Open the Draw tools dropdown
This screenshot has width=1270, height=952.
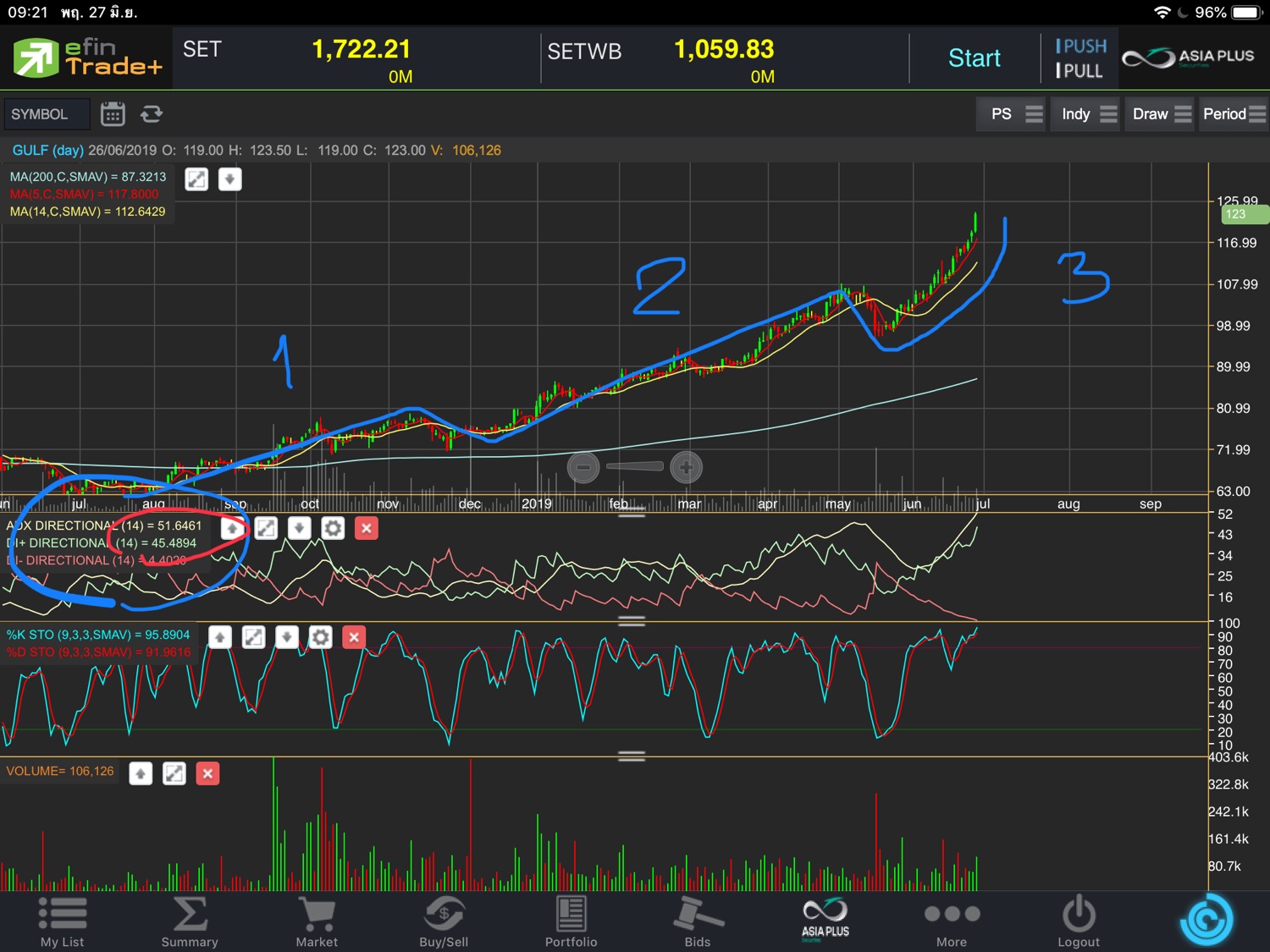pos(1160,114)
